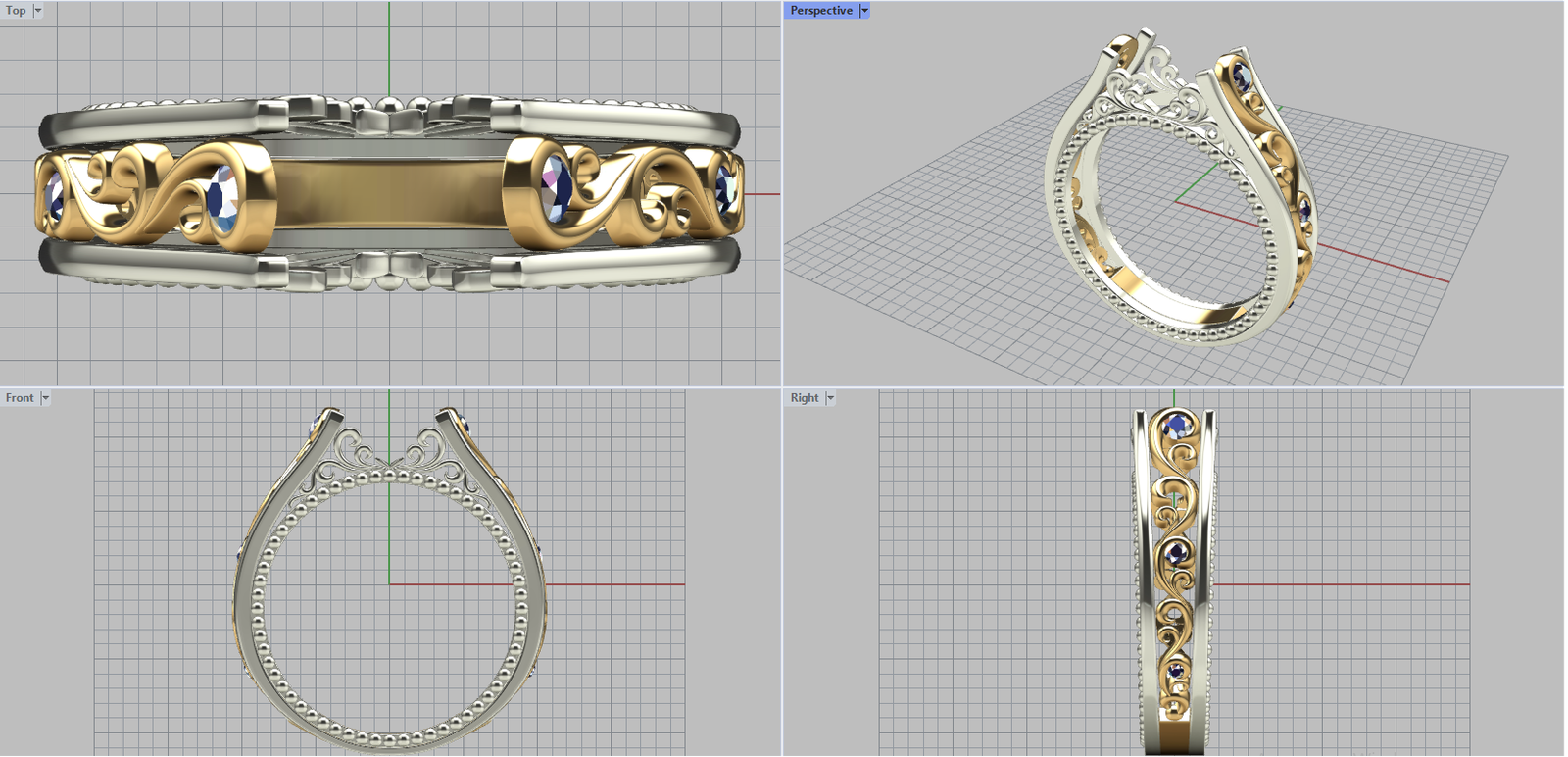Screen dimensions: 1568x757
Task: Open the Top viewport dropdown menu arrow
Action: 38,11
